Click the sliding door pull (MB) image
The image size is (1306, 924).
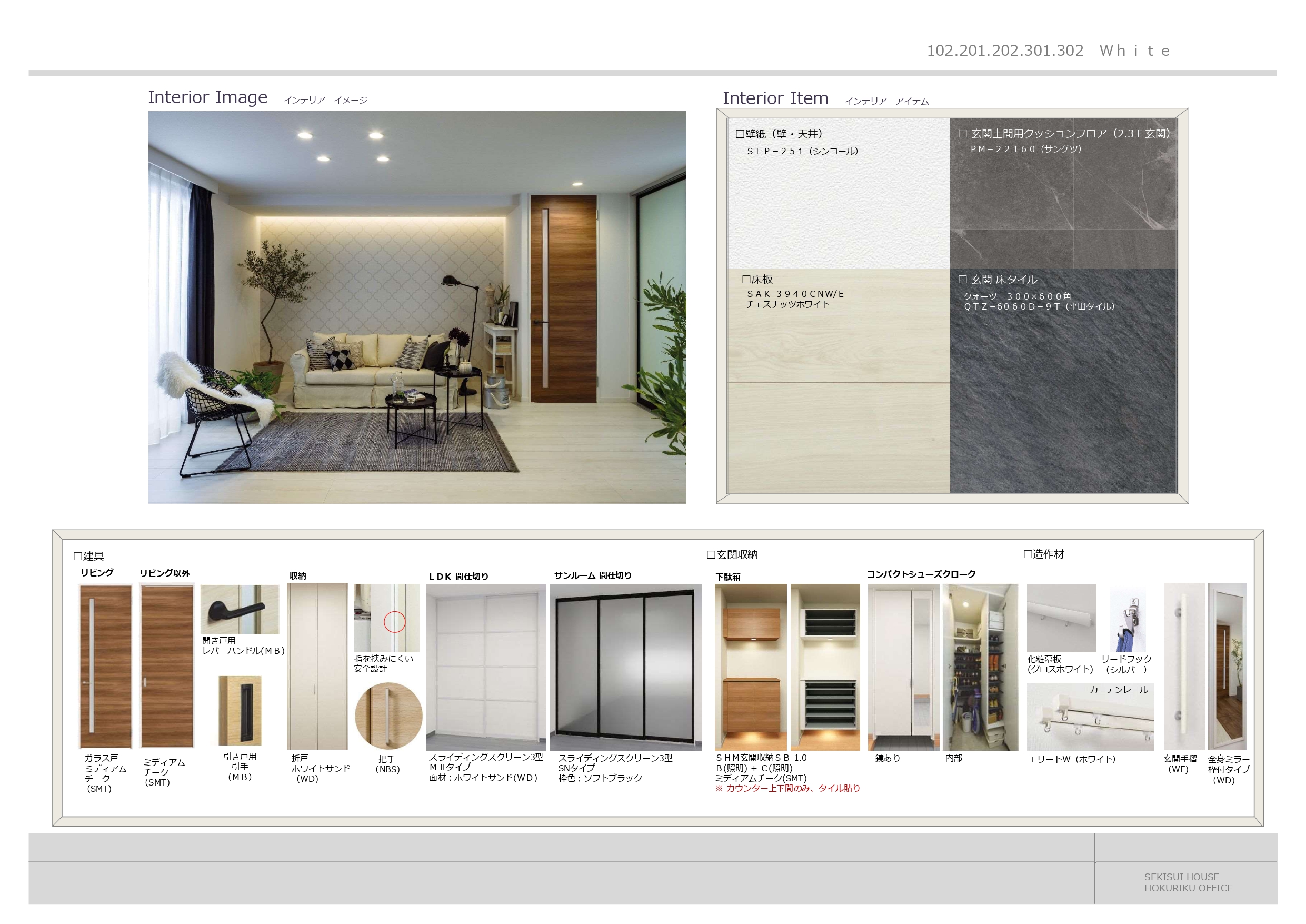pyautogui.click(x=240, y=711)
